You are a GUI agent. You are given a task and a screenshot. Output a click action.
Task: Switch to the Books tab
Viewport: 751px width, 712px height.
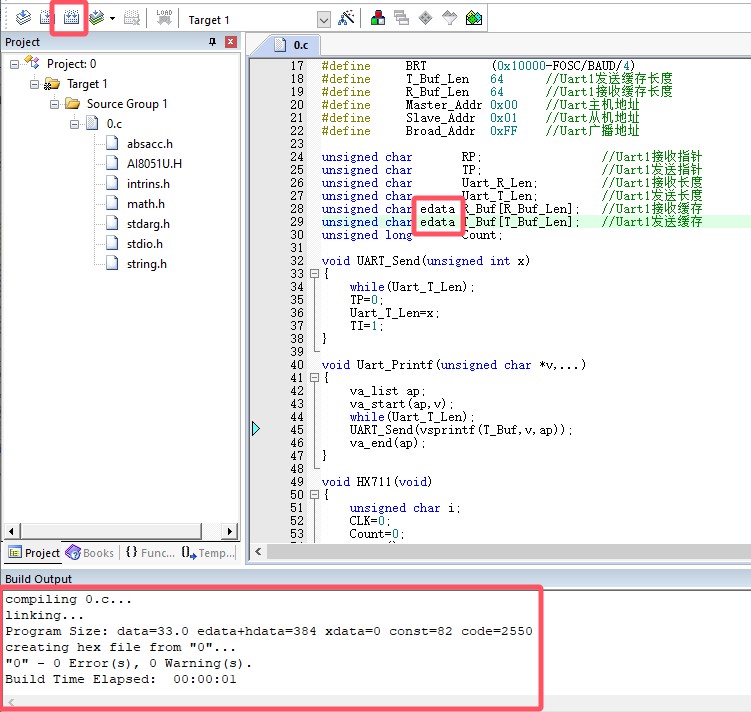[90, 553]
